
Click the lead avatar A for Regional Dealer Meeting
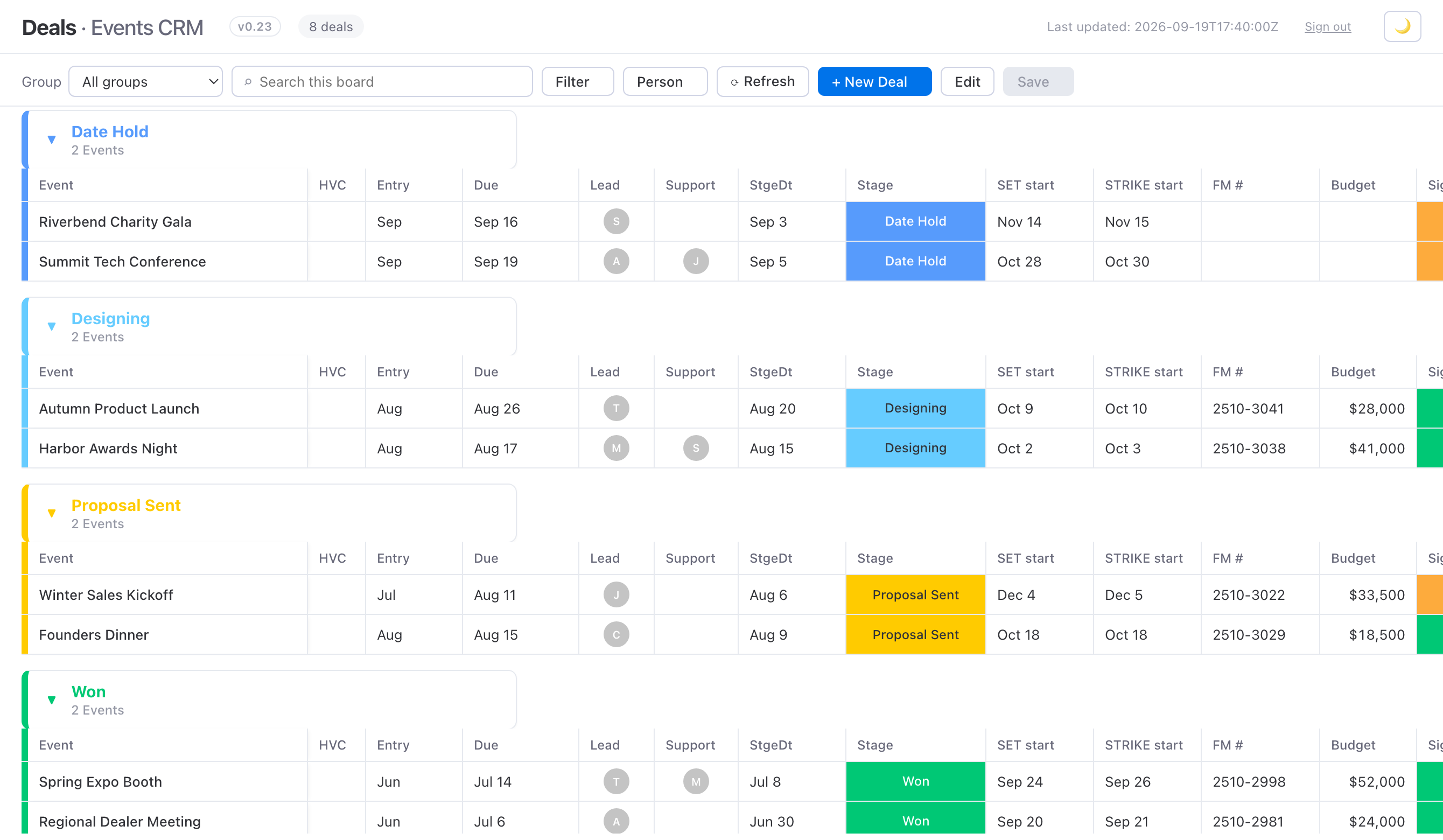tap(616, 822)
